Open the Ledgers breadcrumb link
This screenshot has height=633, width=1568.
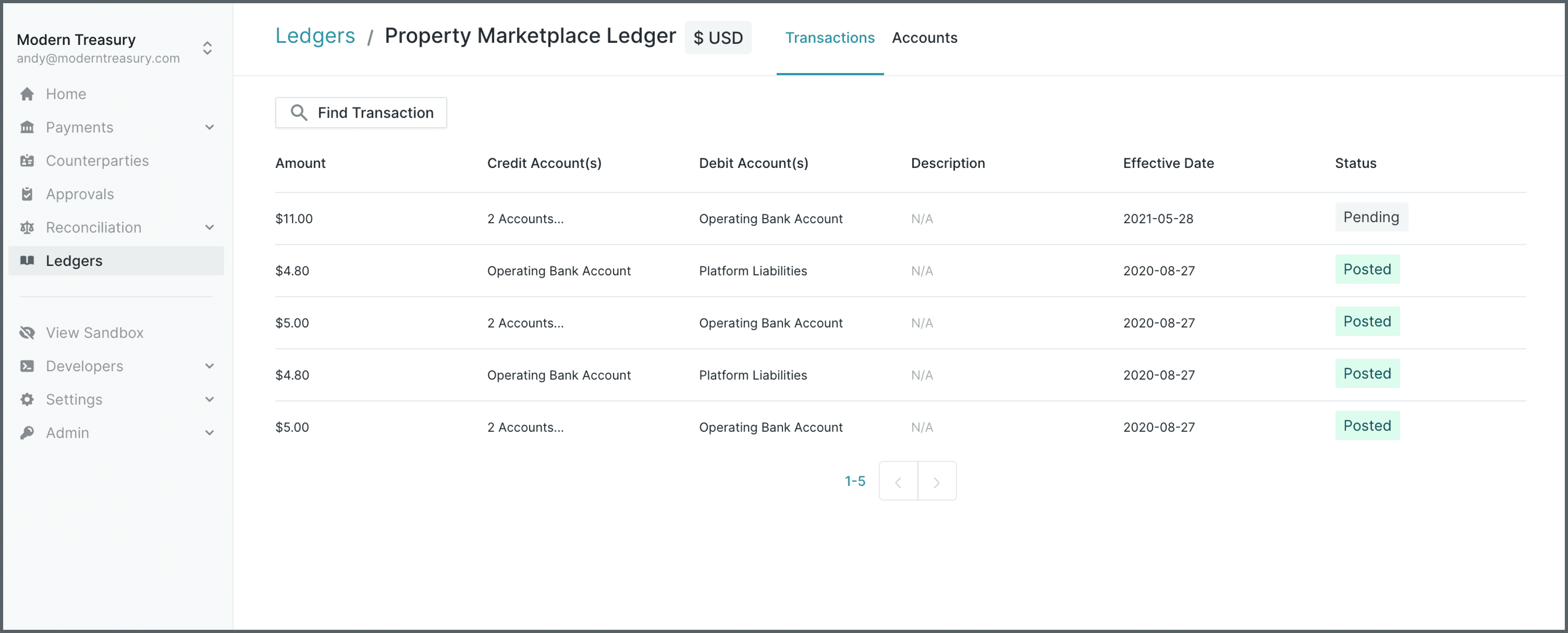click(x=315, y=35)
